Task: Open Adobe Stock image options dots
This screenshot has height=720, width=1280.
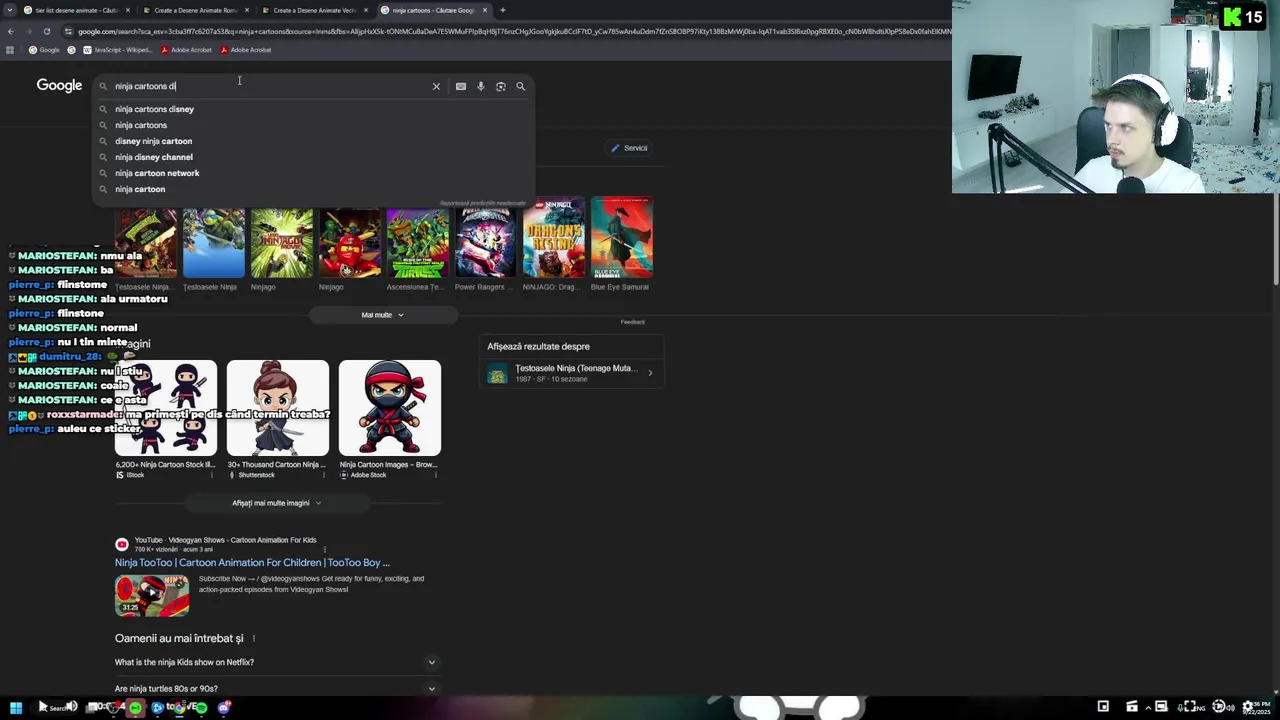Action: point(437,475)
